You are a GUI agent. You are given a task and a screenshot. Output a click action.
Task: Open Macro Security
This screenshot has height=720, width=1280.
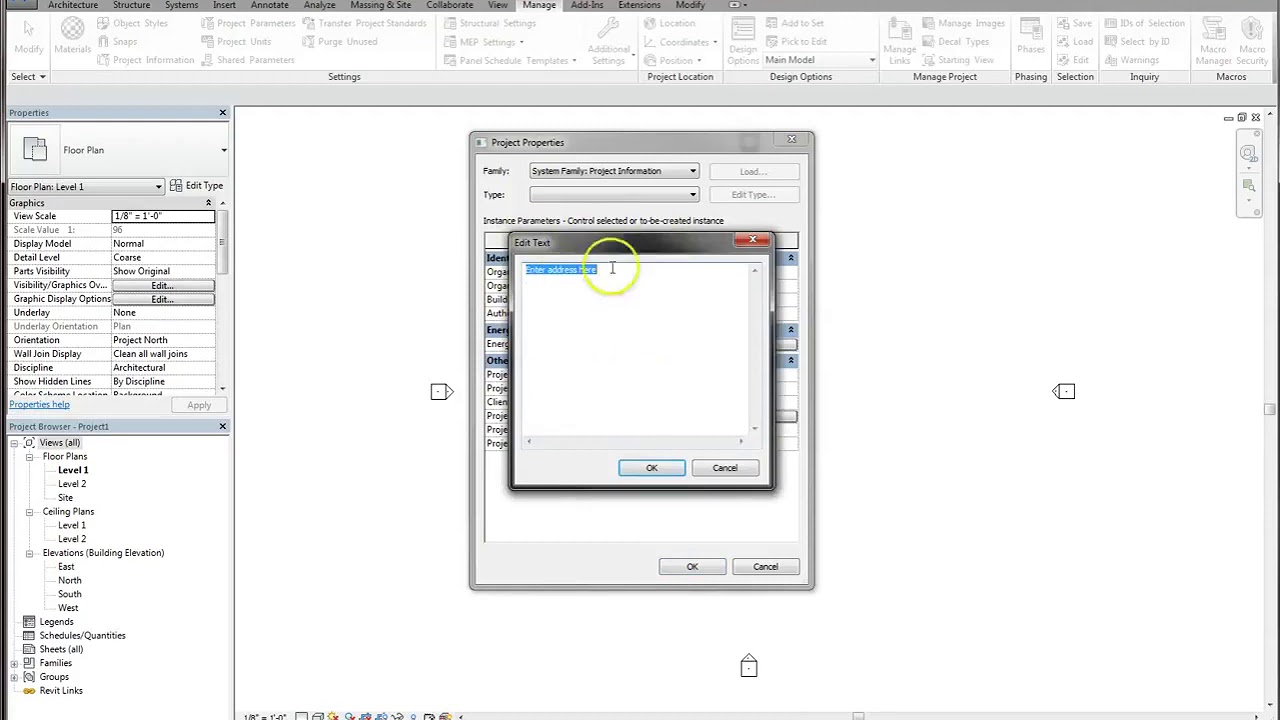click(x=1253, y=40)
